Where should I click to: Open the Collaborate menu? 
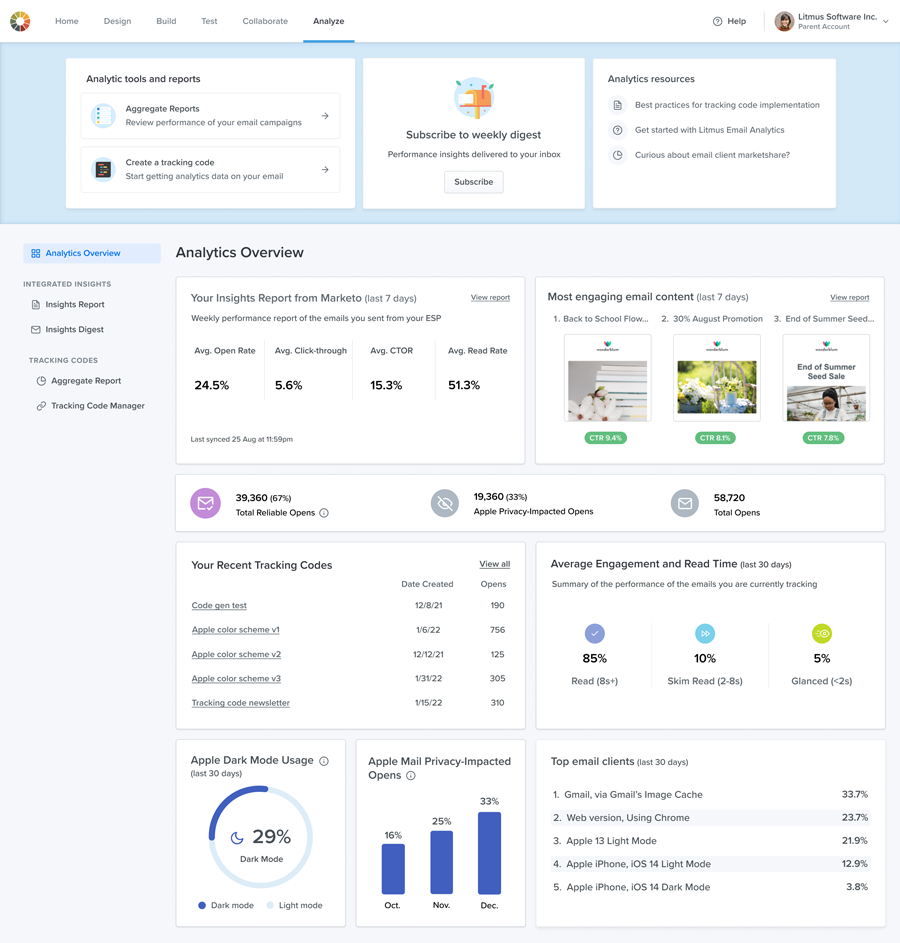coord(265,21)
